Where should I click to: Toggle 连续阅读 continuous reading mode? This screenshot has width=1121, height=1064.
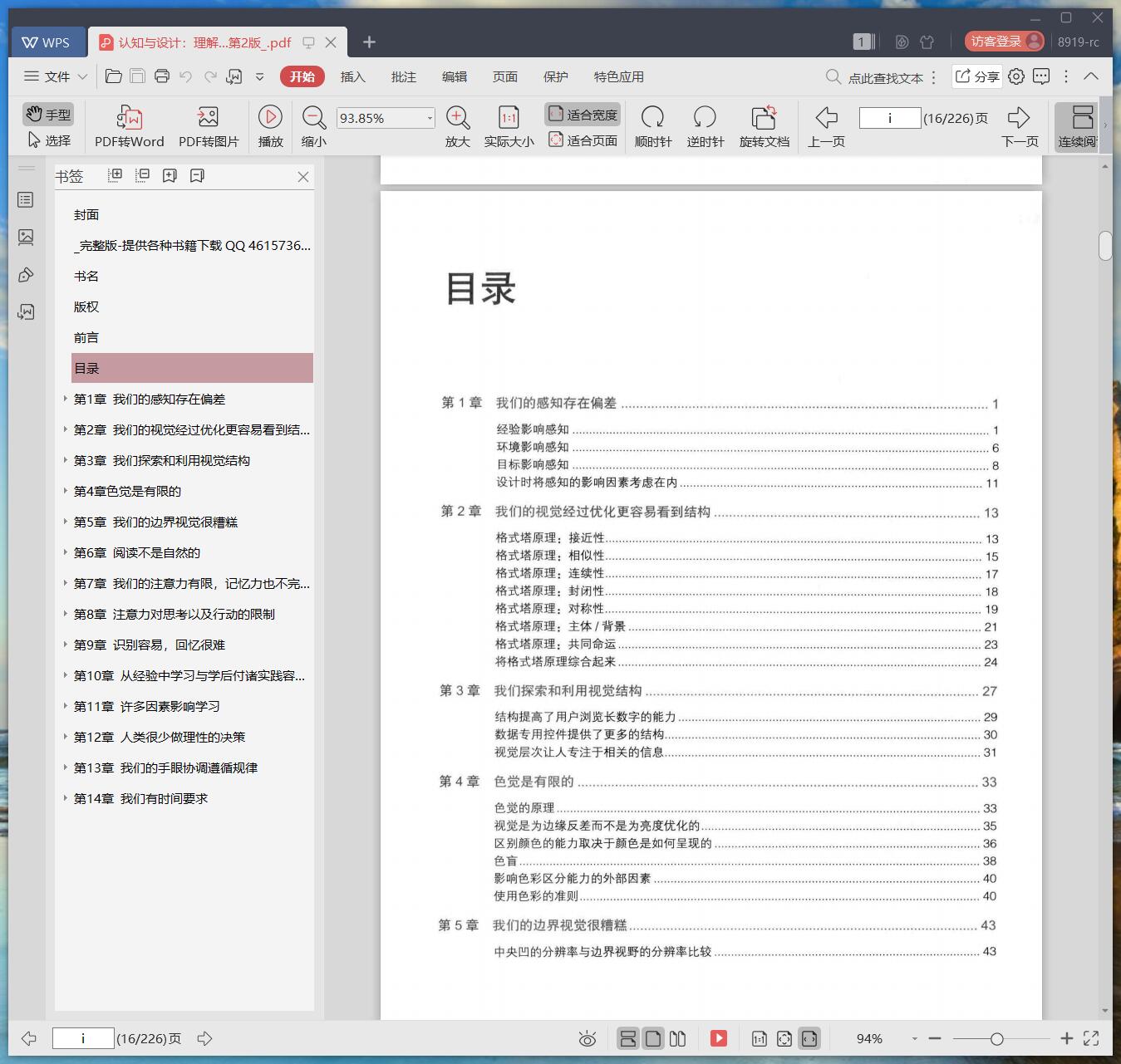[1077, 125]
